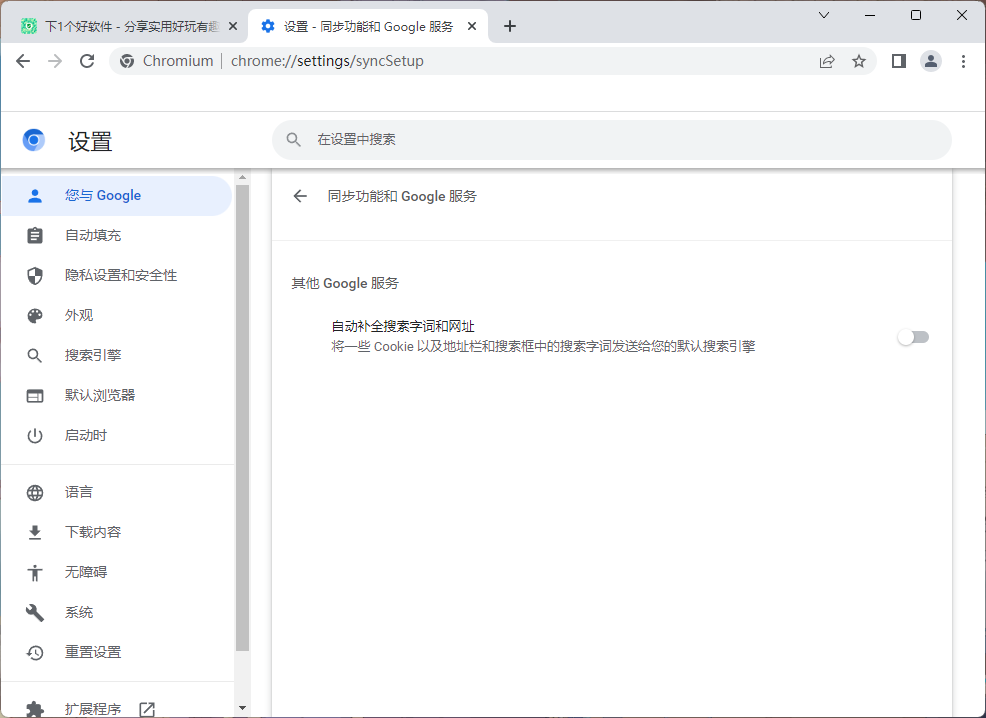Open 语言 language settings

pos(117,492)
